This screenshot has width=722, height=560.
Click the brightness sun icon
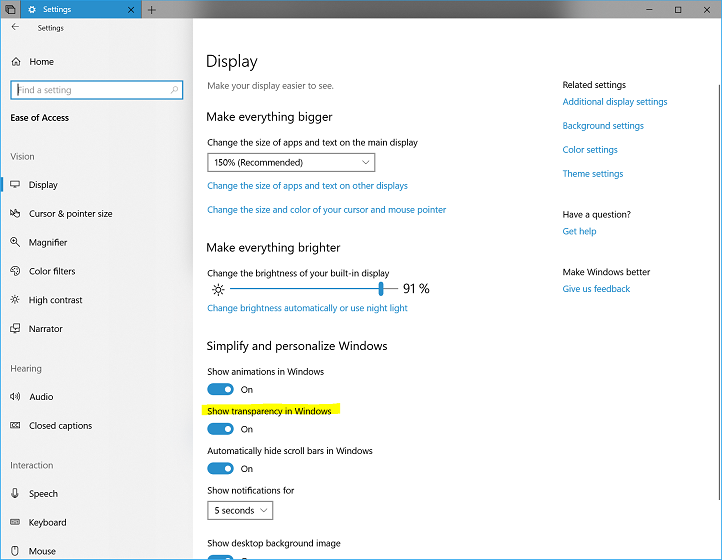pos(218,289)
